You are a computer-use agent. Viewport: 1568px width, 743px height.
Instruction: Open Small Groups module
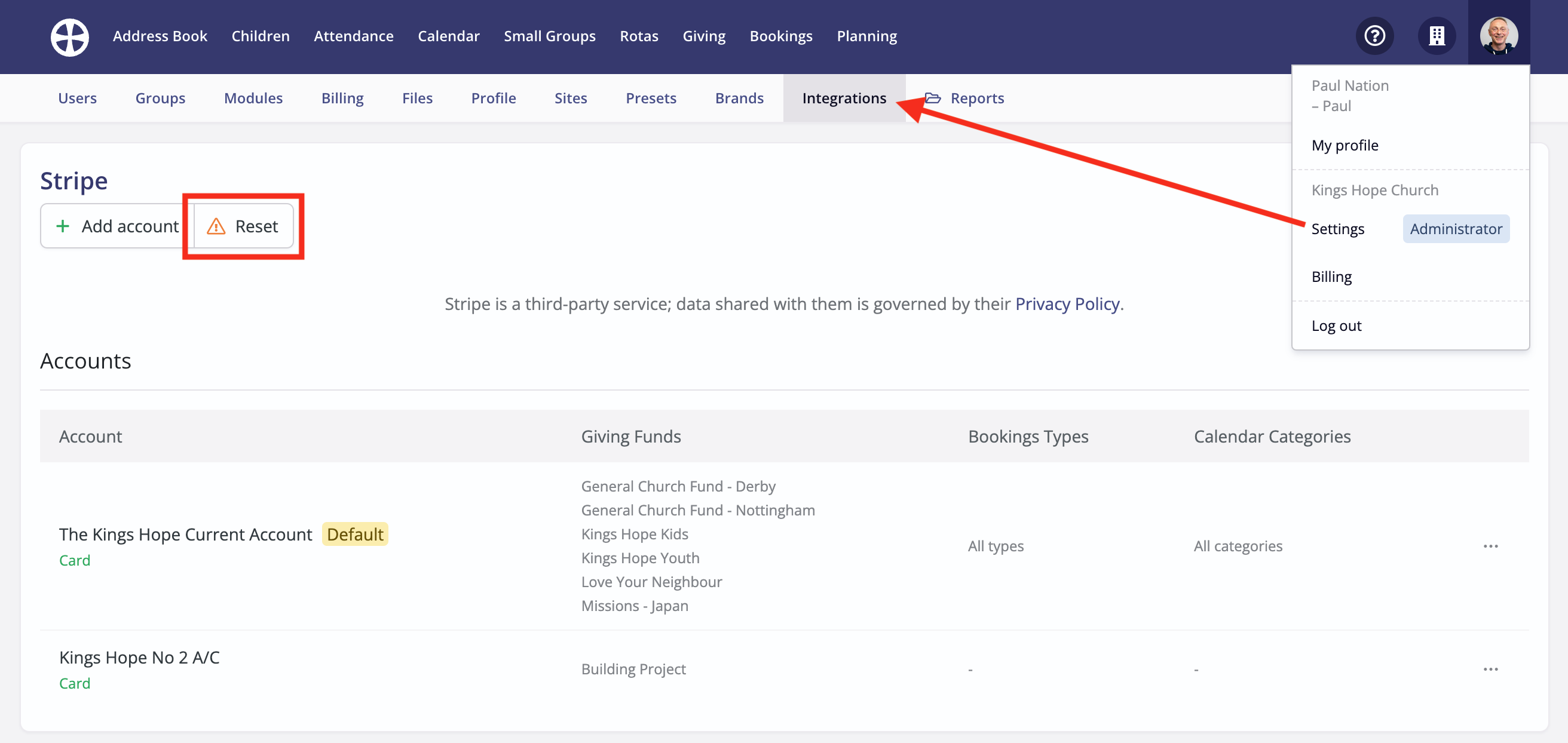coord(550,36)
